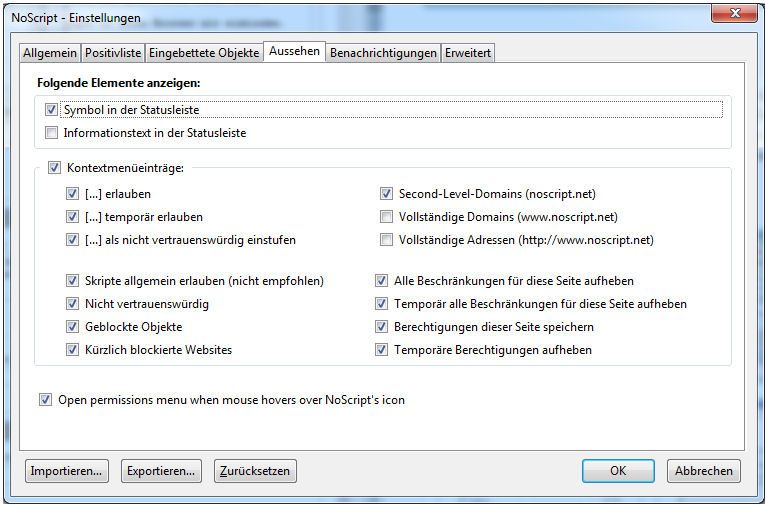Uncheck Berechtigungen dieser Seite speichern
The image size is (765, 505).
[382, 326]
